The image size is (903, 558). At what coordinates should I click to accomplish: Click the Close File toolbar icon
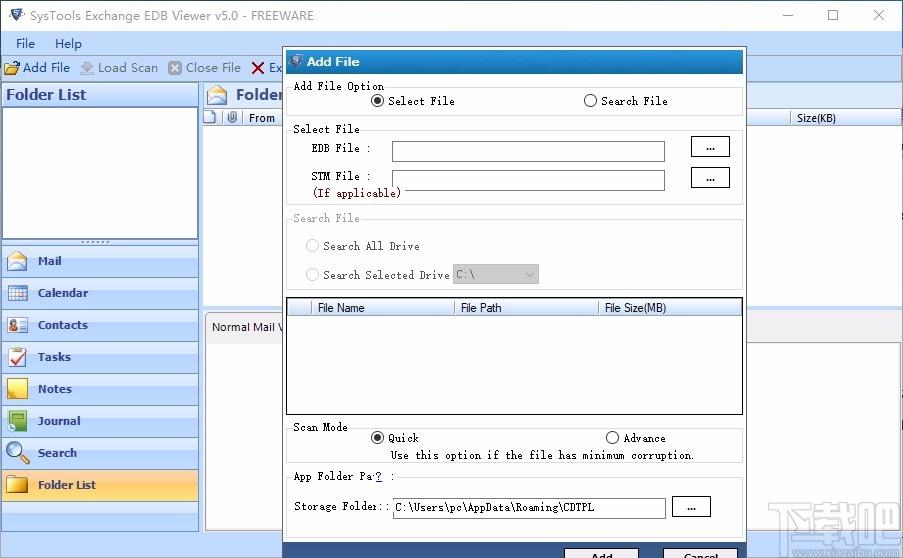click(175, 68)
